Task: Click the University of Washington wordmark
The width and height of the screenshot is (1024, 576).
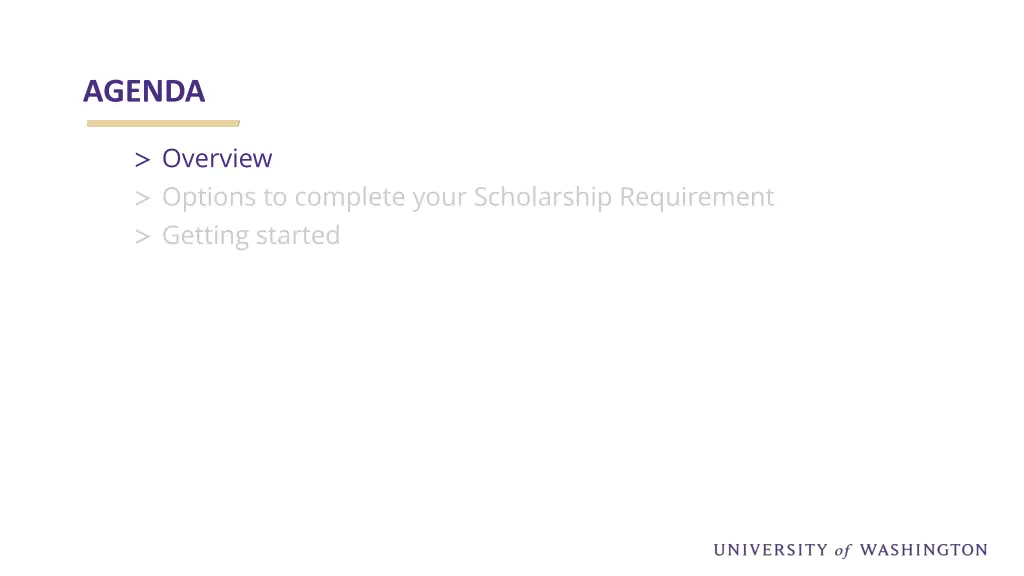Action: tap(850, 550)
